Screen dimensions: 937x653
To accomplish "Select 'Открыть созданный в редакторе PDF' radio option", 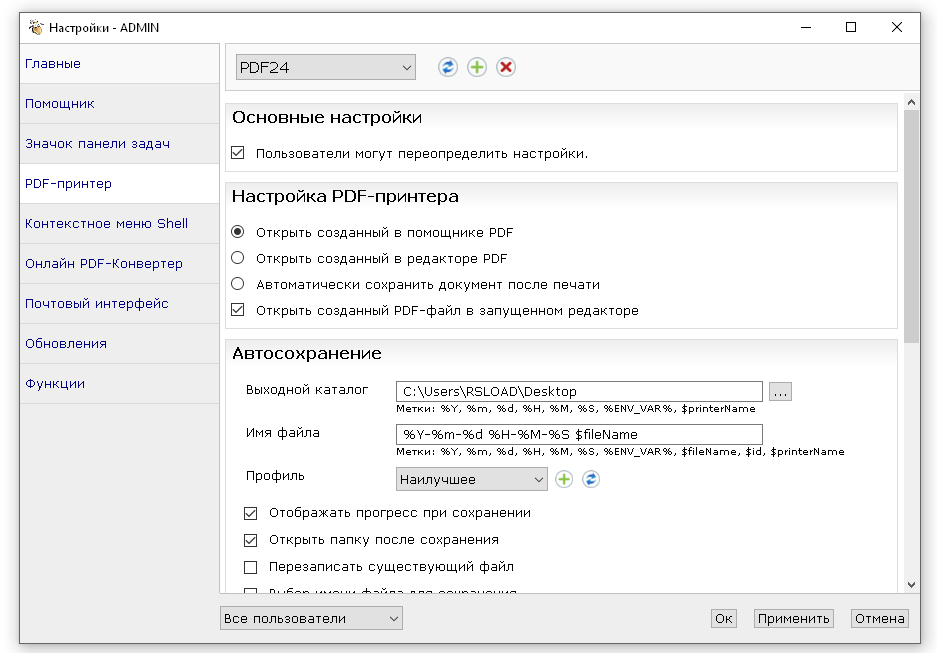I will coord(238,258).
